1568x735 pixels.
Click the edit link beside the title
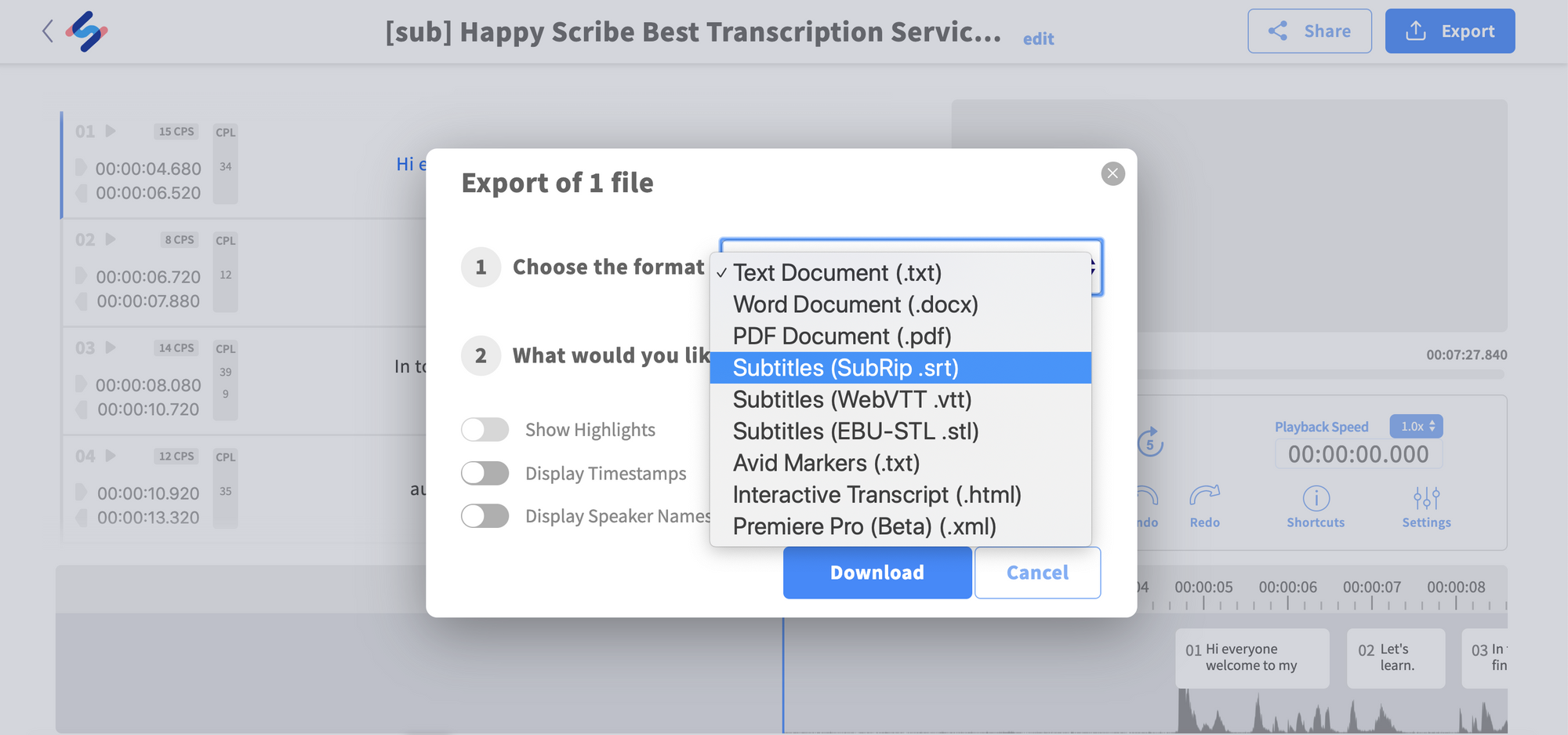(x=1038, y=39)
